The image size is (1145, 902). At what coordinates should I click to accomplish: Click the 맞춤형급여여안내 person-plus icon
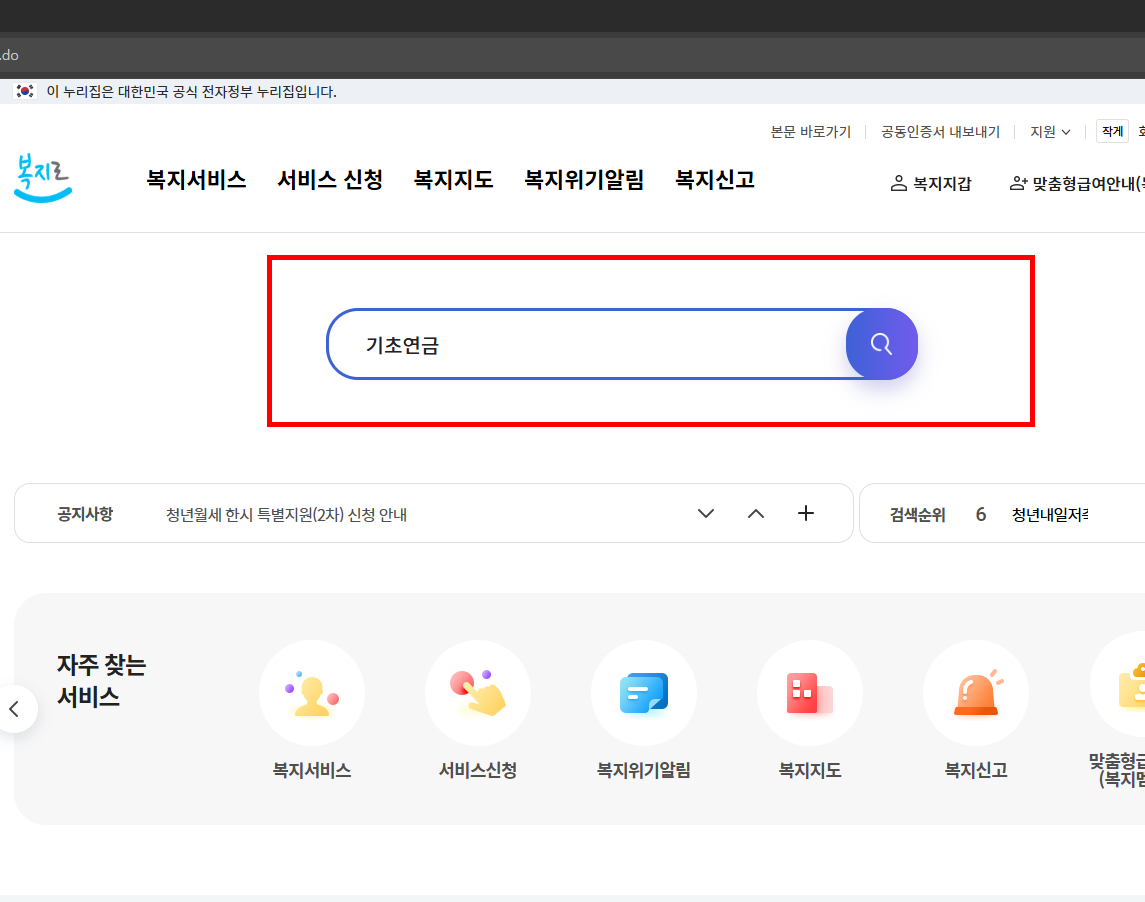point(1017,184)
